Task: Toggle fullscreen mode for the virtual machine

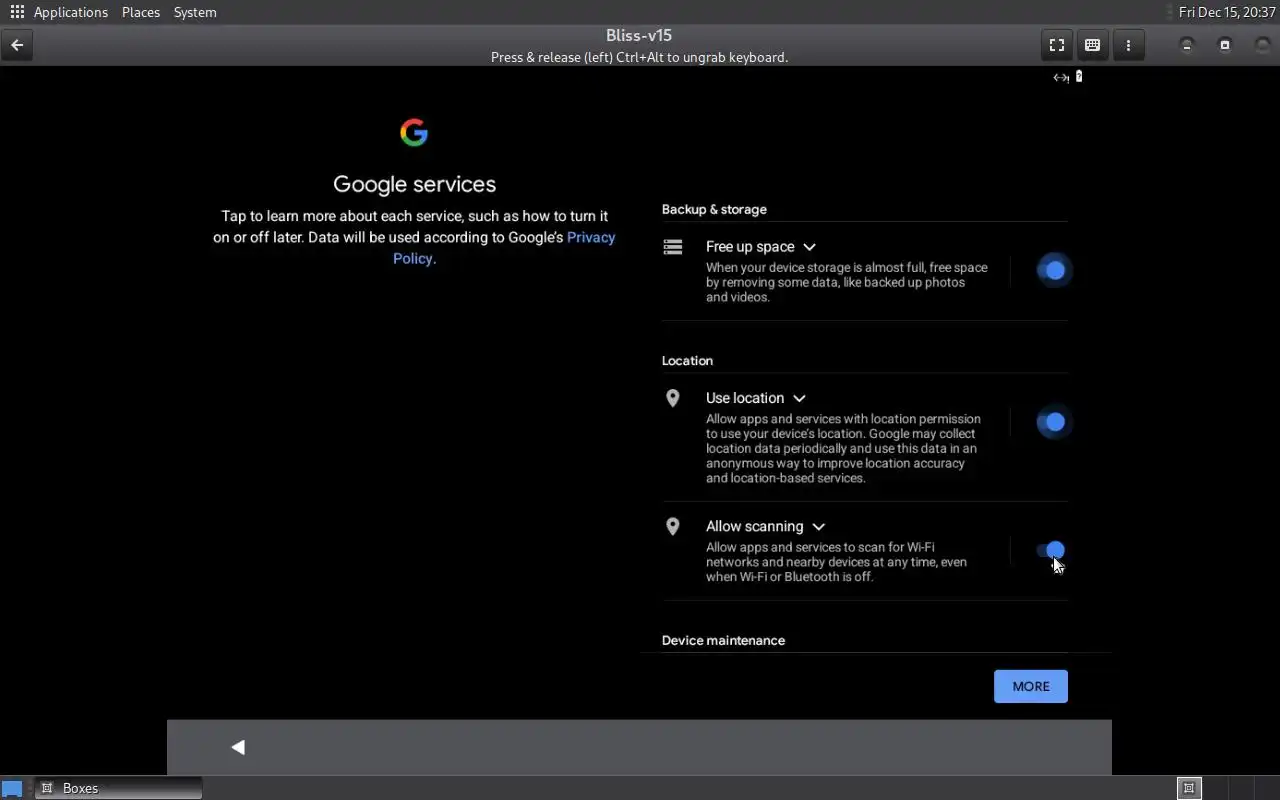Action: coord(1056,45)
